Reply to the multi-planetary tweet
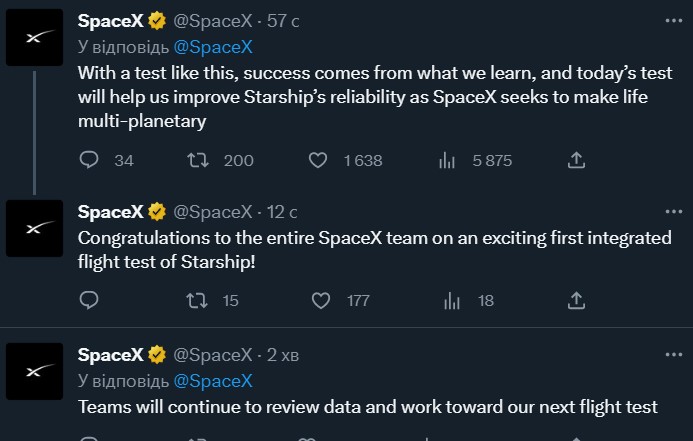The width and height of the screenshot is (693, 441). point(89,160)
